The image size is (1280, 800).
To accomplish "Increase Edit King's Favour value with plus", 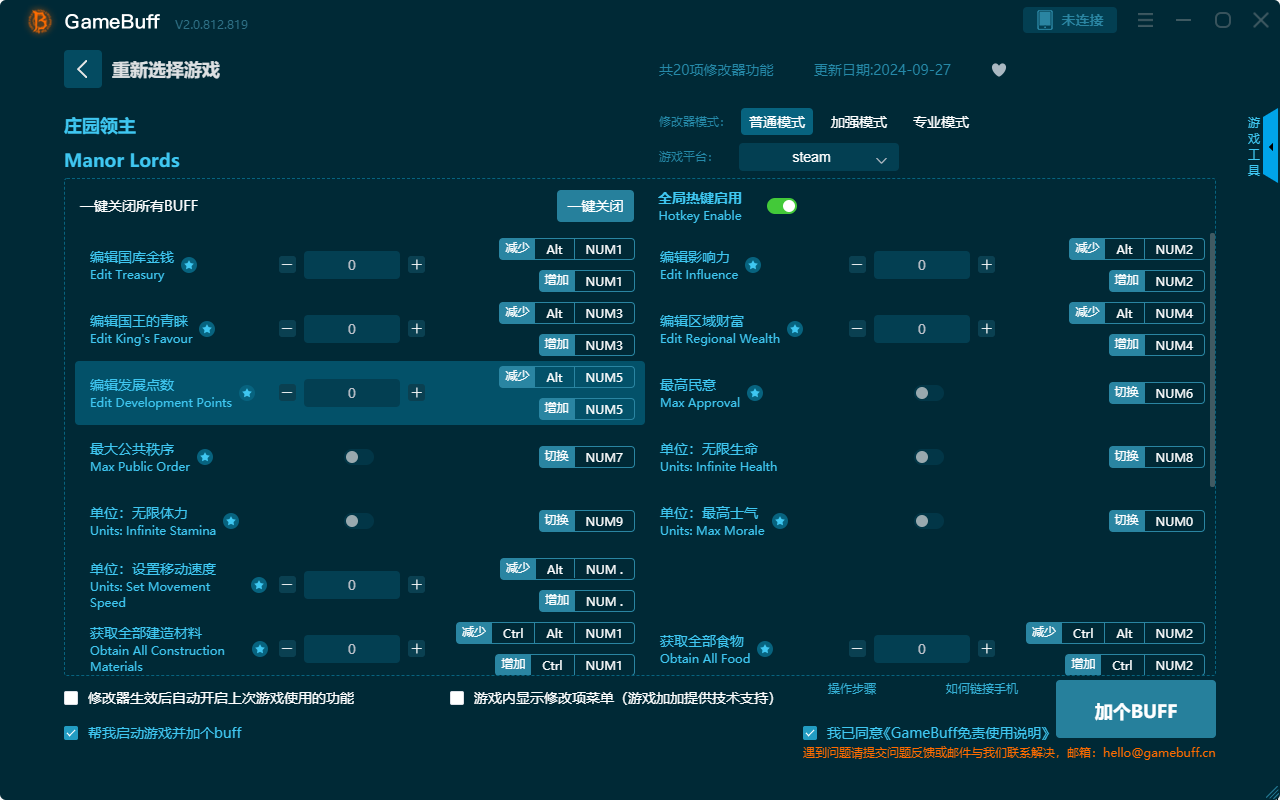I will pyautogui.click(x=417, y=329).
